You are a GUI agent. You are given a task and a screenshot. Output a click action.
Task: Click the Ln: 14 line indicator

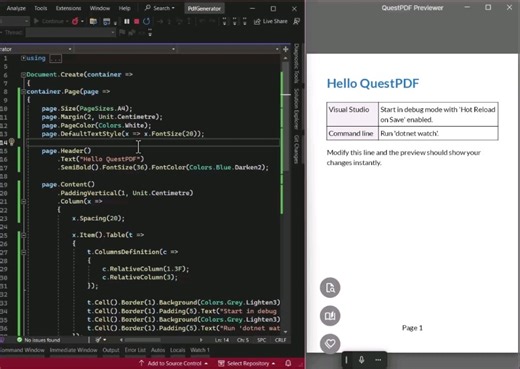[x=222, y=340]
